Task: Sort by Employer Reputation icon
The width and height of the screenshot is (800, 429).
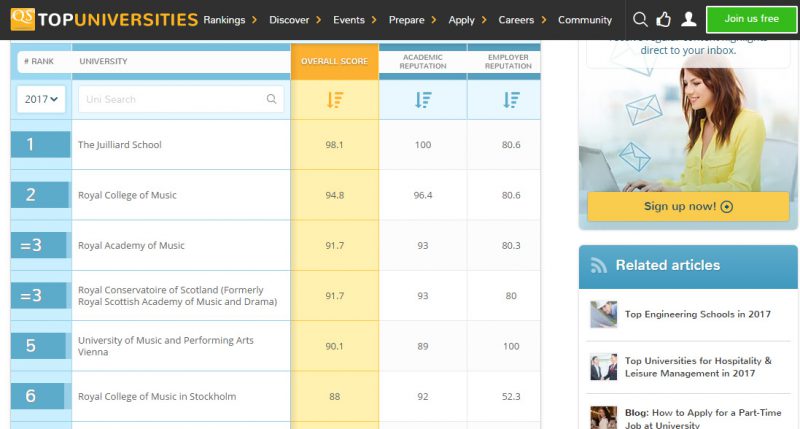Action: [x=511, y=99]
